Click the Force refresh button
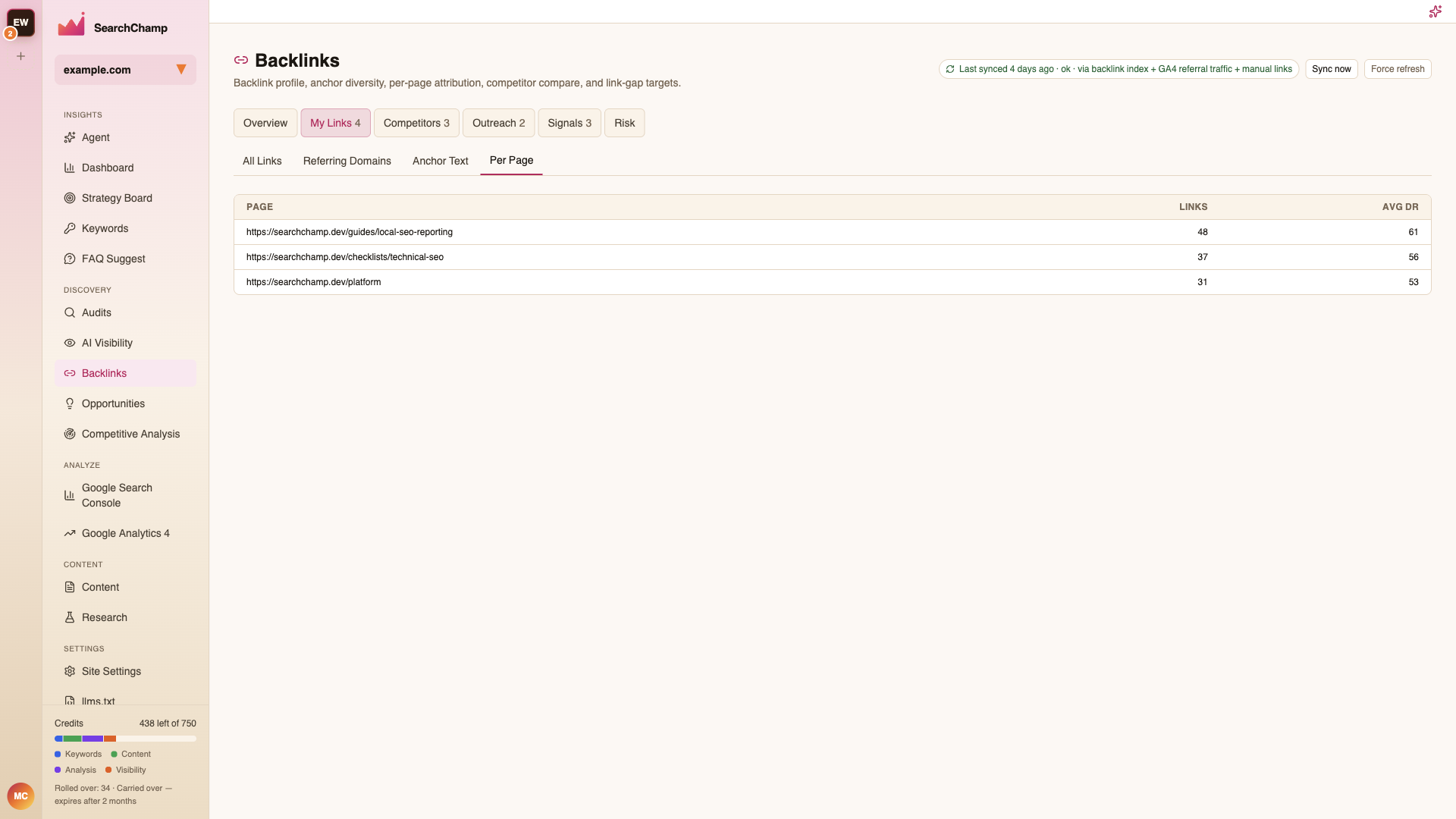This screenshot has height=819, width=1456. [x=1398, y=69]
